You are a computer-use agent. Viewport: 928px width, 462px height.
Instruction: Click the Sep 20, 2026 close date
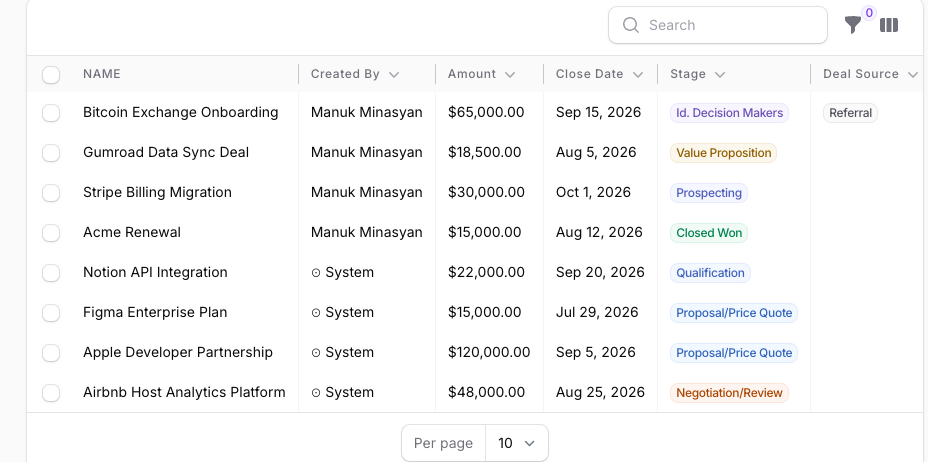[600, 272]
